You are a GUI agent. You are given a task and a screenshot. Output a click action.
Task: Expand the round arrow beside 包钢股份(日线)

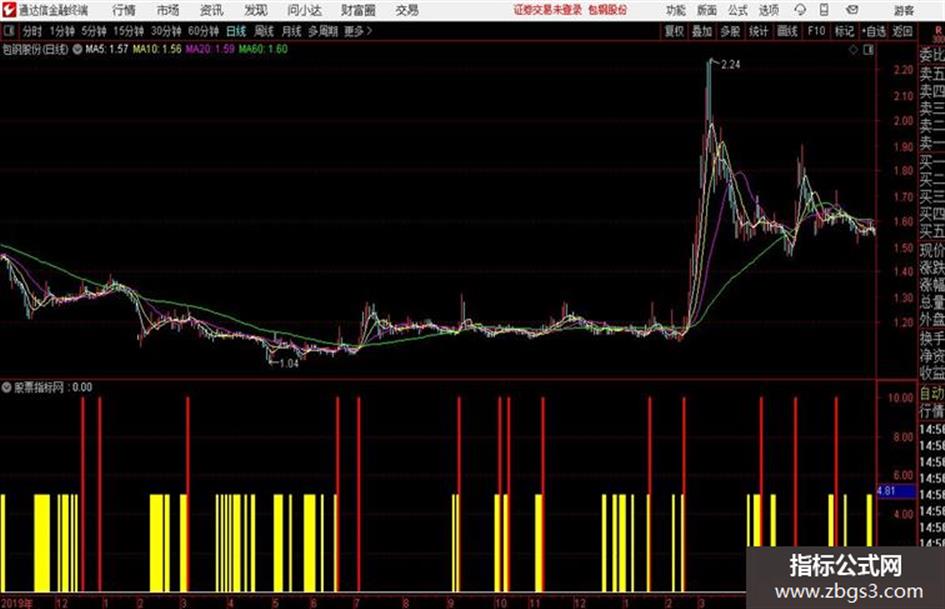(x=77, y=49)
